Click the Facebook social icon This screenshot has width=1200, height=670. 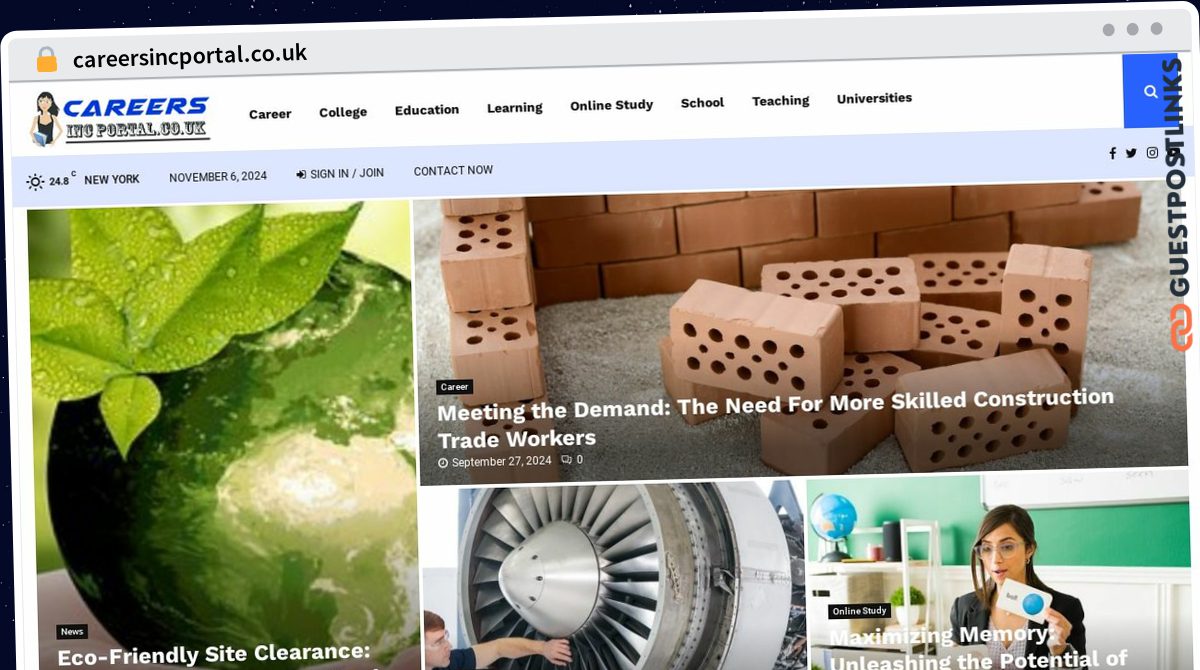(x=1112, y=153)
